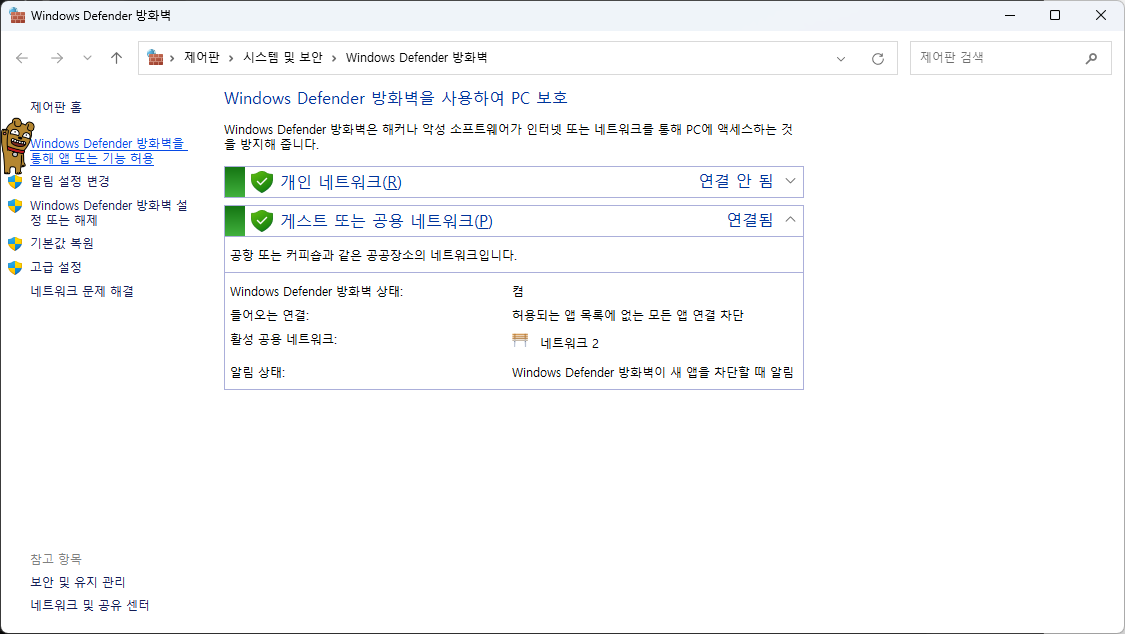Click shield icon beside 기본값 복원

click(15, 244)
